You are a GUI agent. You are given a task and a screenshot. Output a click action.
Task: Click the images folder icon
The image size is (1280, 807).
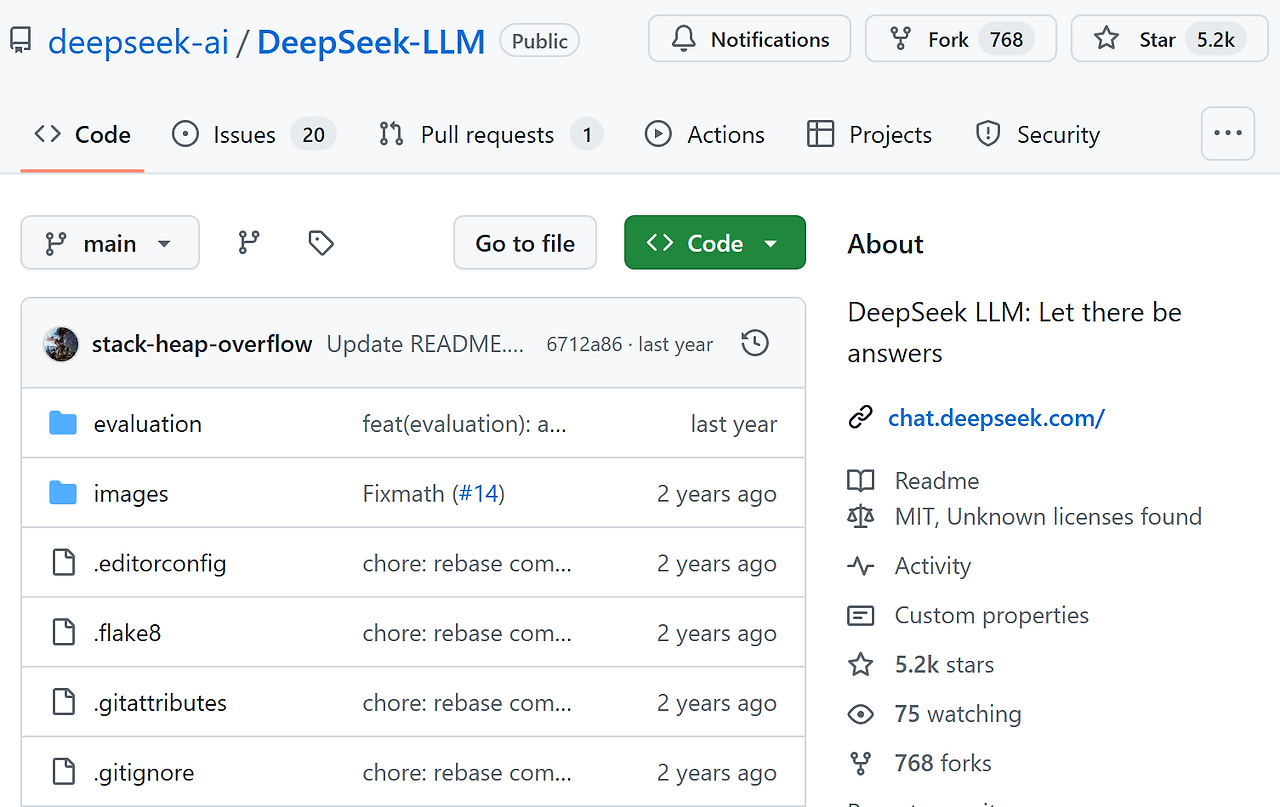pyautogui.click(x=63, y=494)
